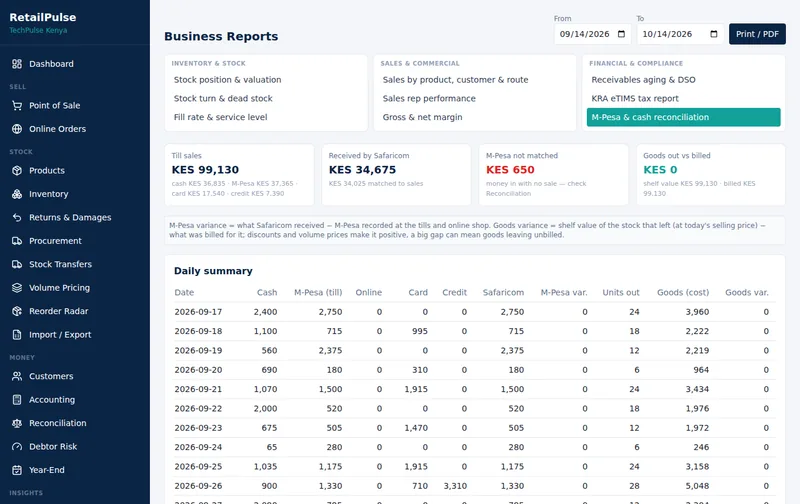The image size is (800, 504).
Task: Click the 2026-09-18 date cell
Action: pyautogui.click(x=198, y=331)
